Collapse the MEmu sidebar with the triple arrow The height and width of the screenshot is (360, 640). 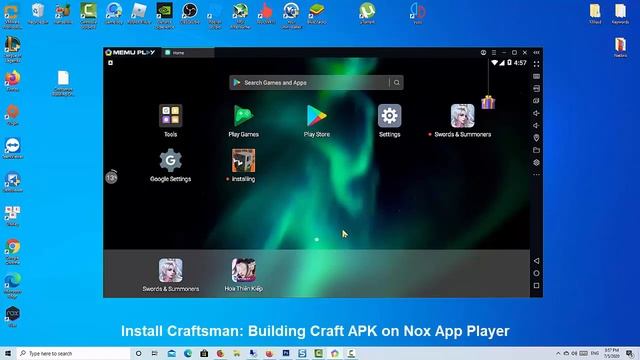pyautogui.click(x=536, y=53)
